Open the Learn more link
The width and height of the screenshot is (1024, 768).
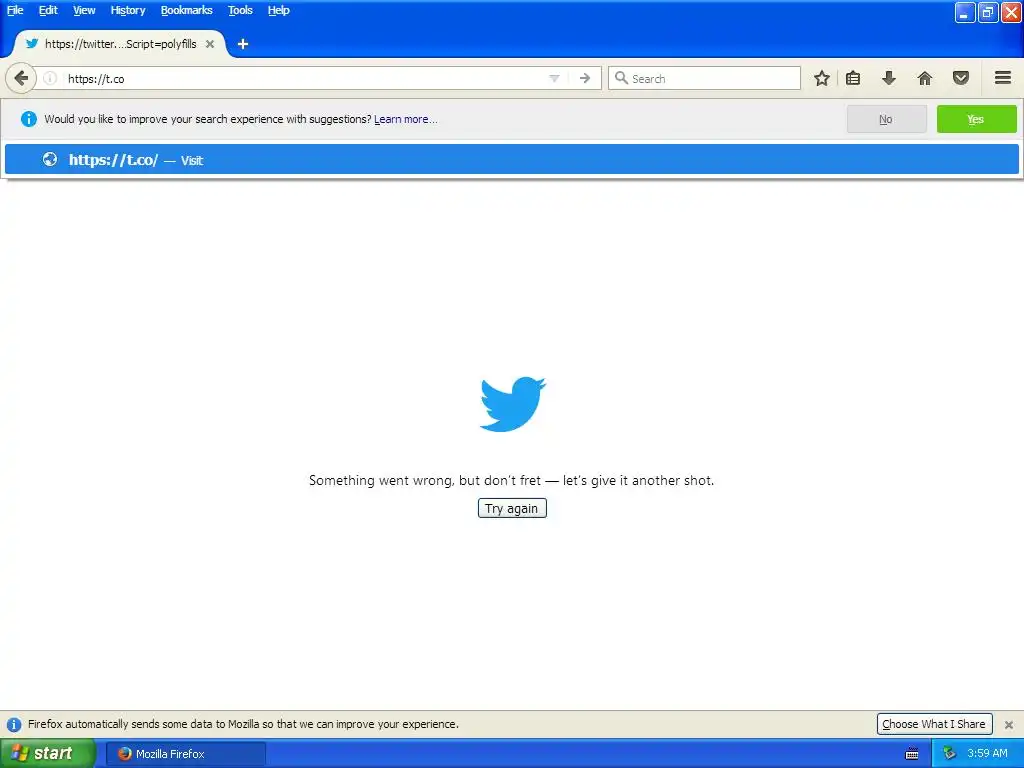(406, 120)
